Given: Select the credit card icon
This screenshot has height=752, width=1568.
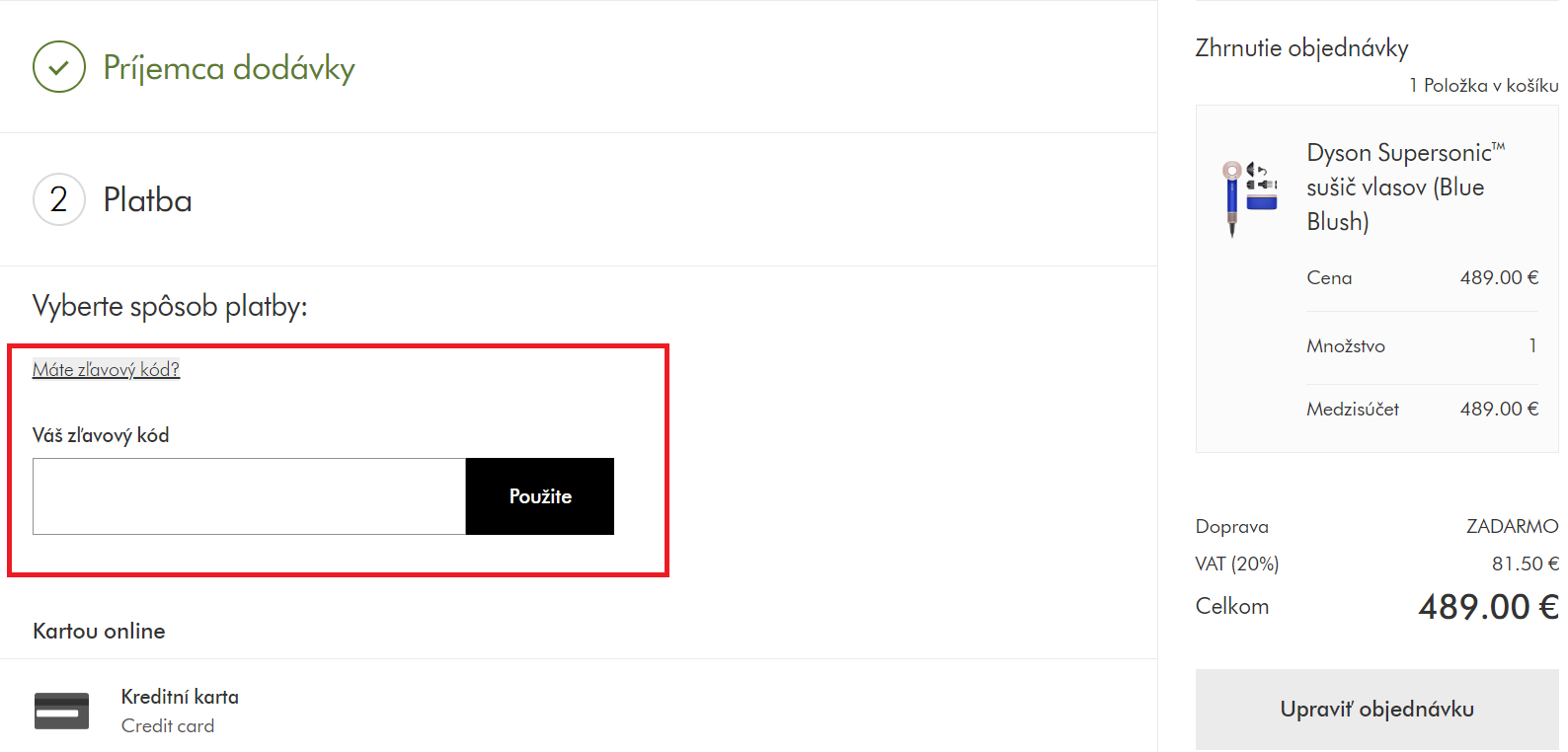Looking at the screenshot, I should [61, 711].
